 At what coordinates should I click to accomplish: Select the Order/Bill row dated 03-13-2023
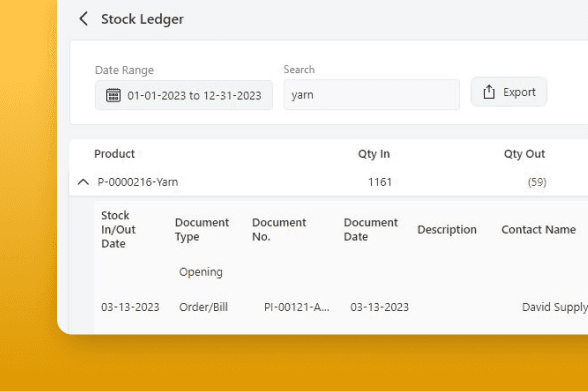341,307
